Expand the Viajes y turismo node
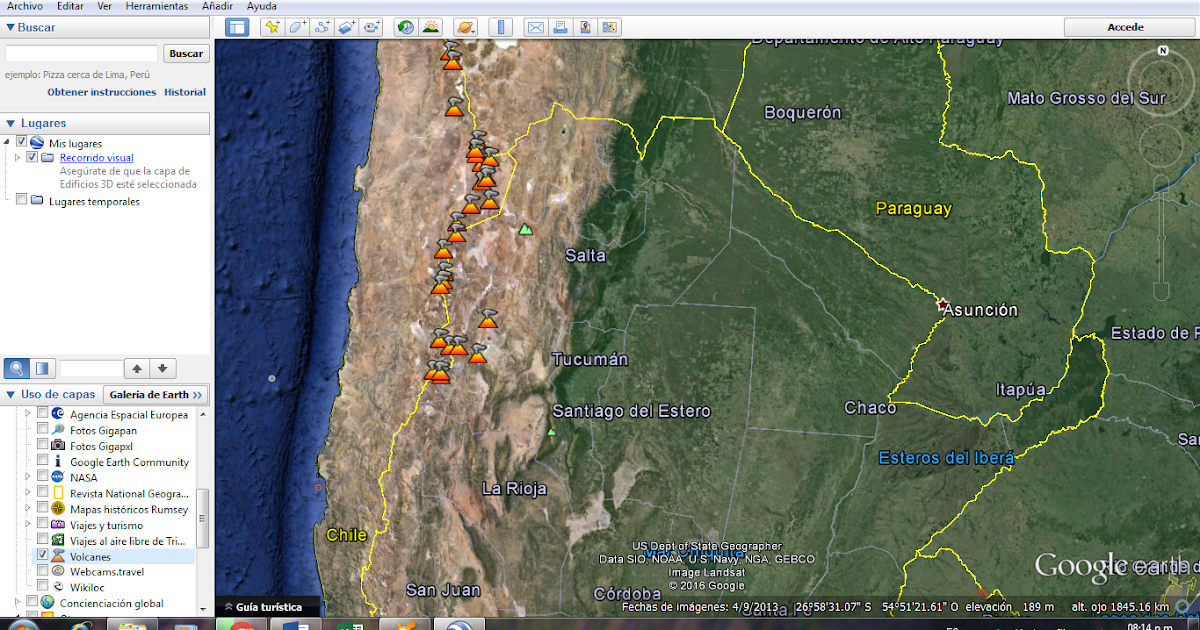This screenshot has height=630, width=1200. (x=28, y=524)
